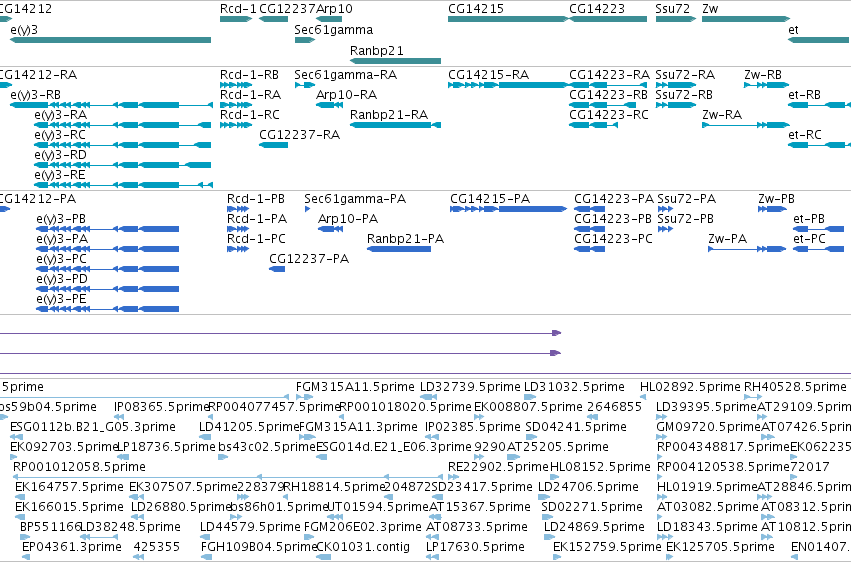This screenshot has width=851, height=562.
Task: Select the Ssu72 gene label
Action: [x=672, y=9]
